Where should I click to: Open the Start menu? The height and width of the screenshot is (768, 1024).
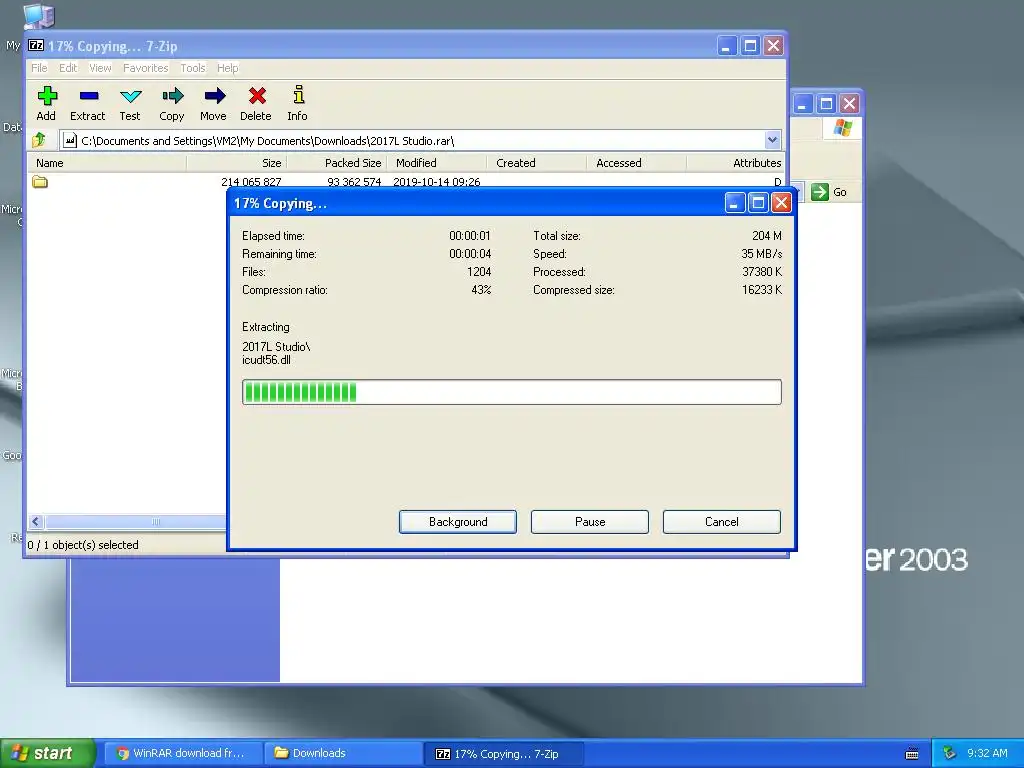point(48,753)
